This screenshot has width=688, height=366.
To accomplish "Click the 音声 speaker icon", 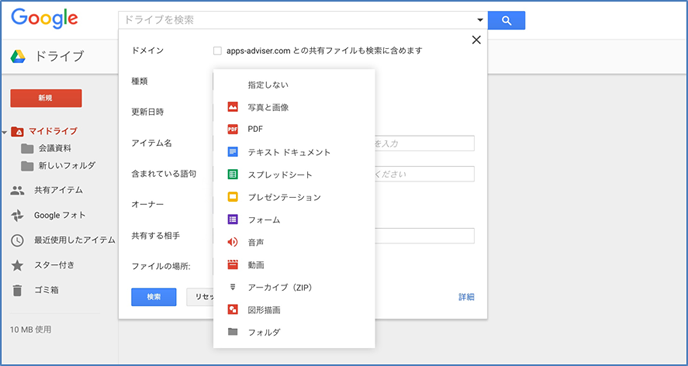I will pos(233,242).
